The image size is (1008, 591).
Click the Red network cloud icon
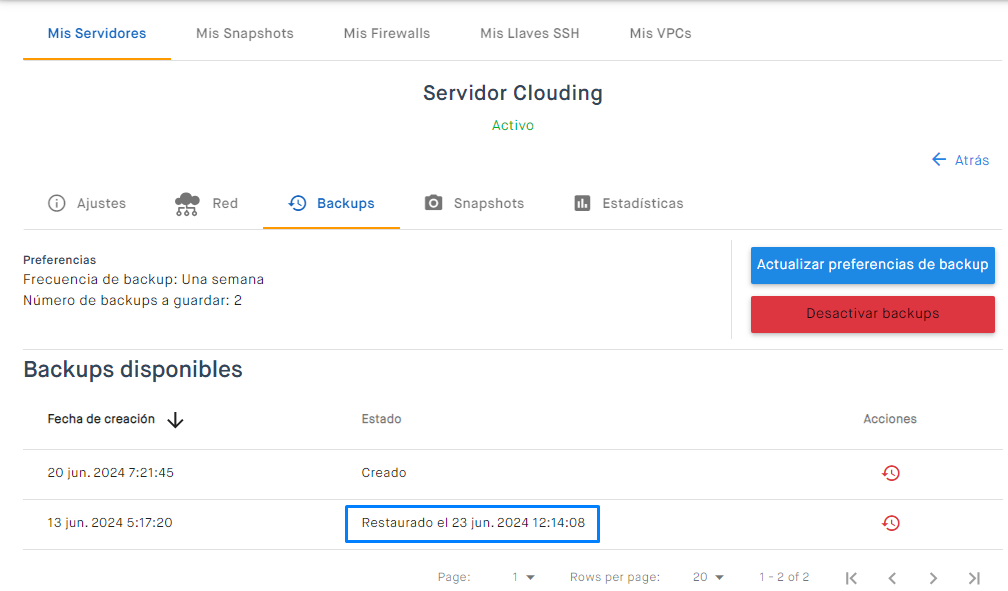coord(187,204)
